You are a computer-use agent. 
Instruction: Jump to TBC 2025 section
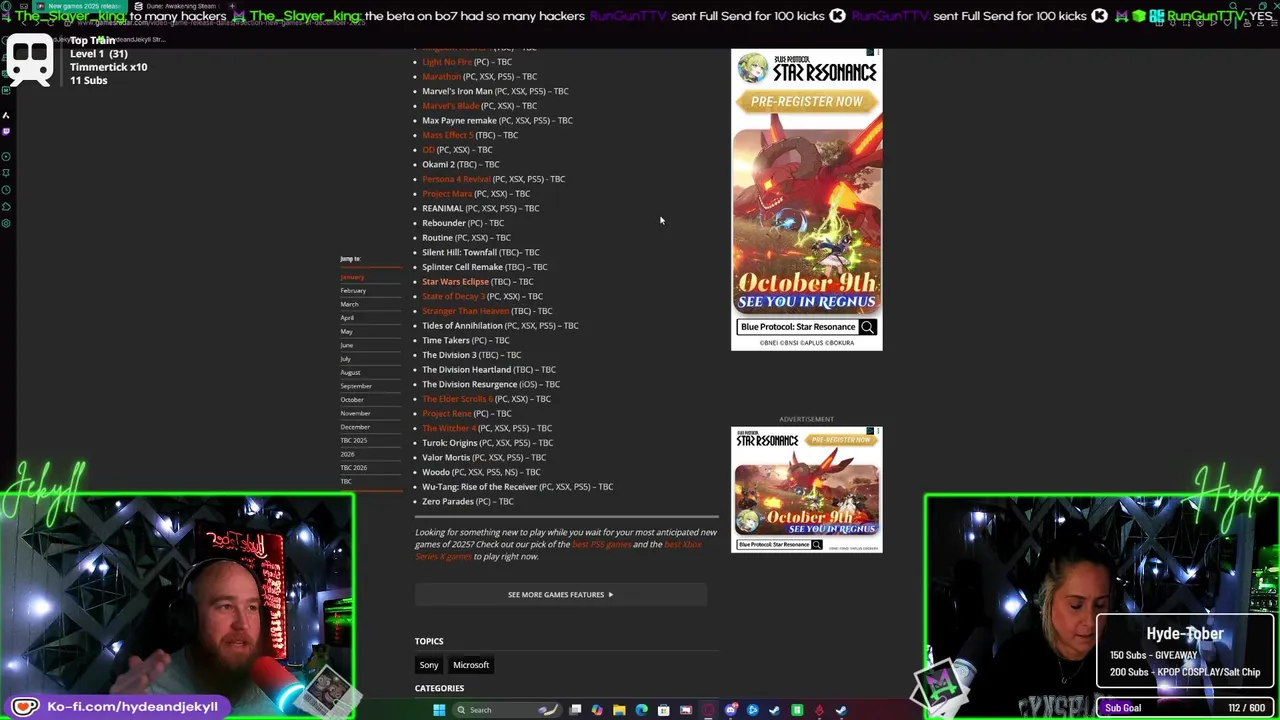pos(354,440)
